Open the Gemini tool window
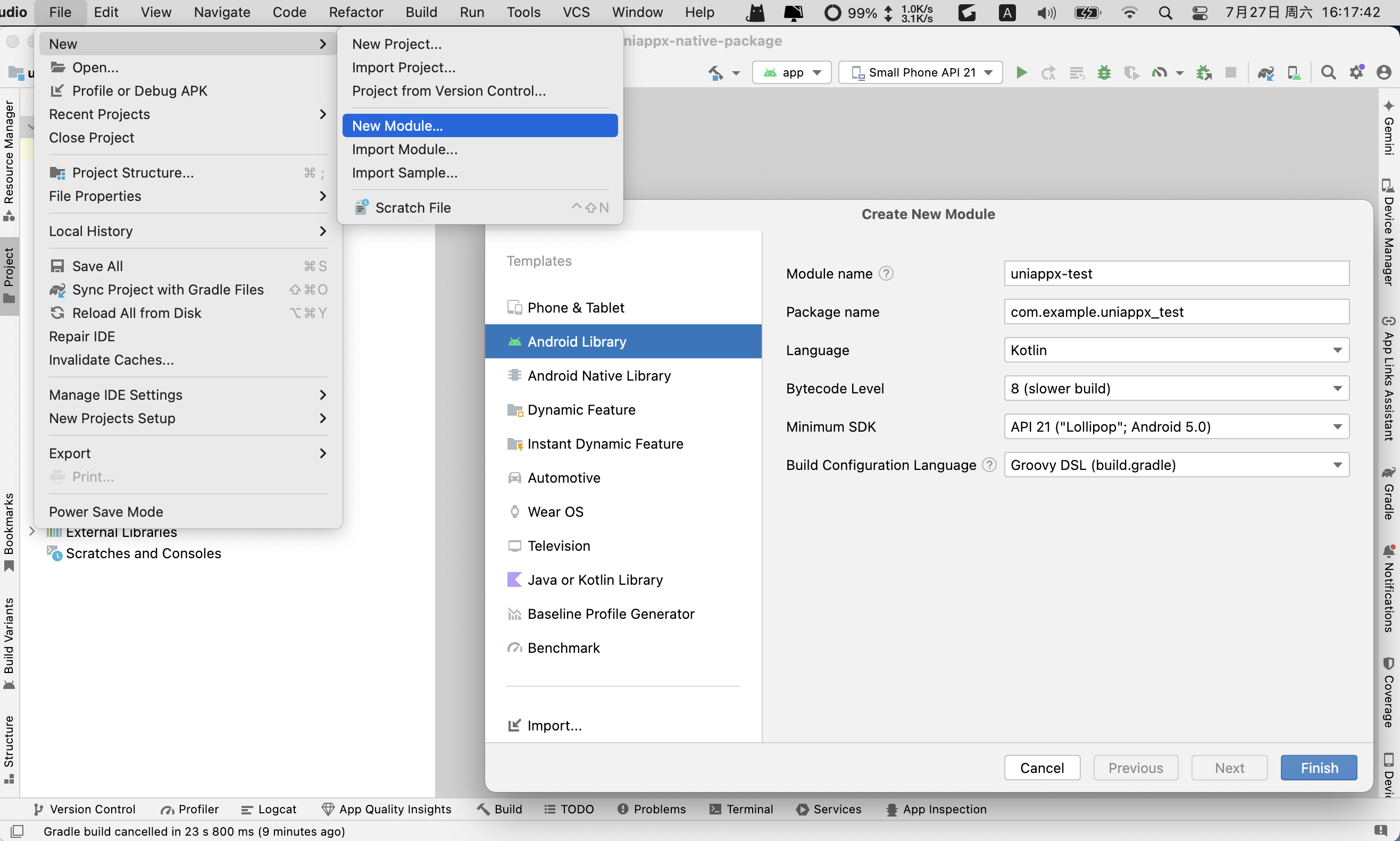 (x=1389, y=128)
